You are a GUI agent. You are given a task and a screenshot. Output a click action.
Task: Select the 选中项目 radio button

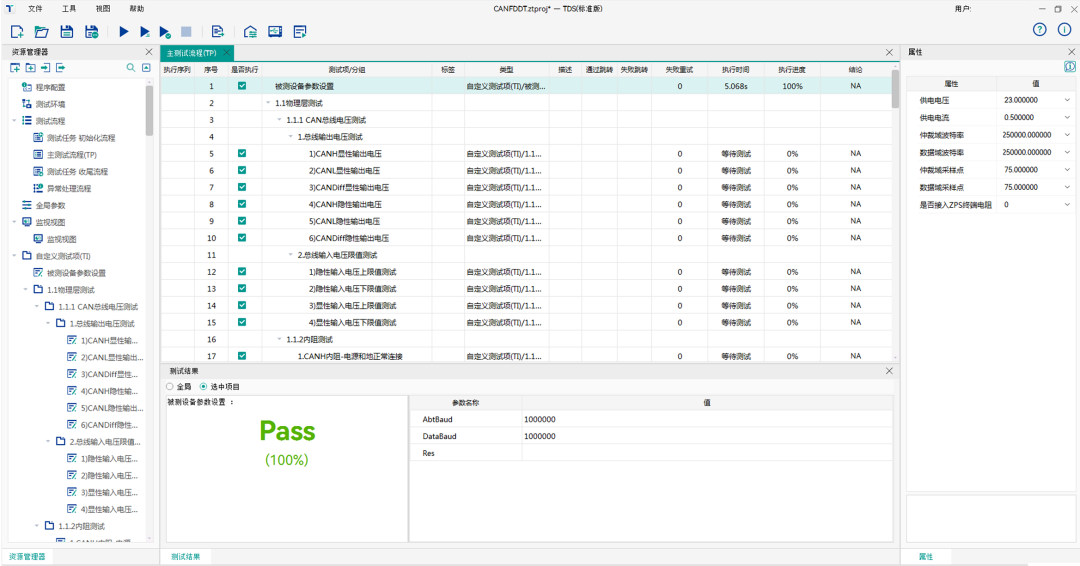click(x=203, y=387)
